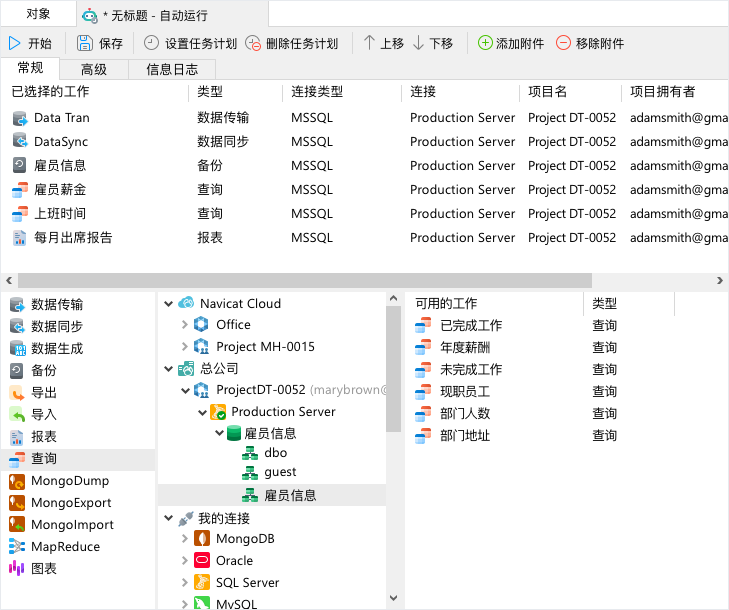Open the 信息日志 tab
This screenshot has width=729, height=610.
click(x=172, y=69)
